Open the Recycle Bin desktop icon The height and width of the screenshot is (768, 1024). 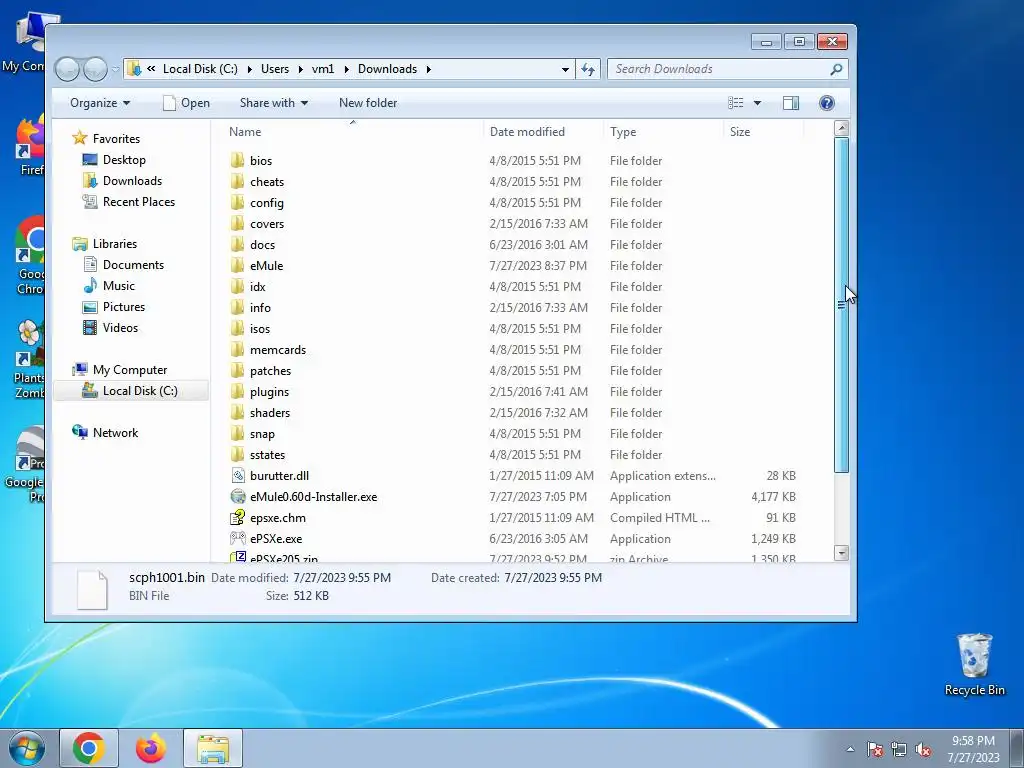coord(974,664)
